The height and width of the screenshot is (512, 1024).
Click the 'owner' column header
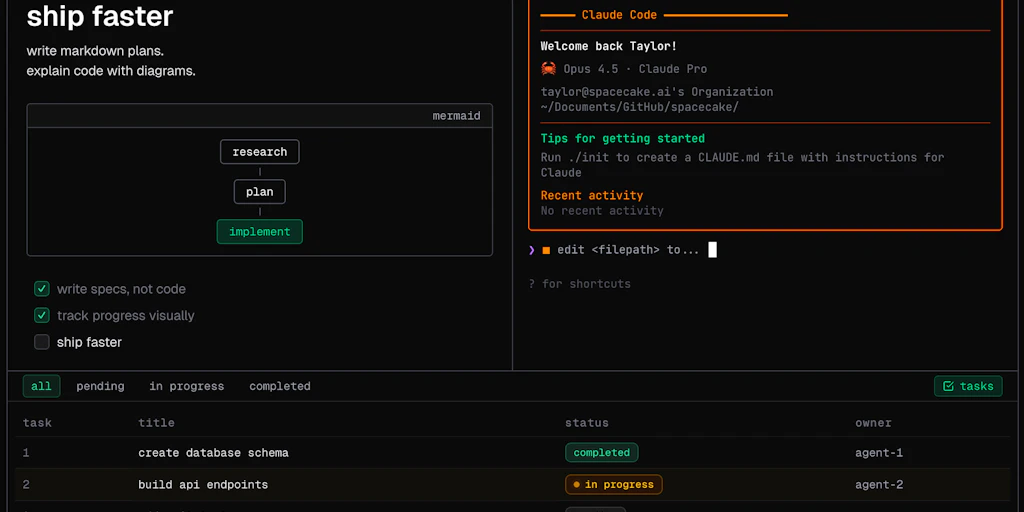[x=873, y=423]
